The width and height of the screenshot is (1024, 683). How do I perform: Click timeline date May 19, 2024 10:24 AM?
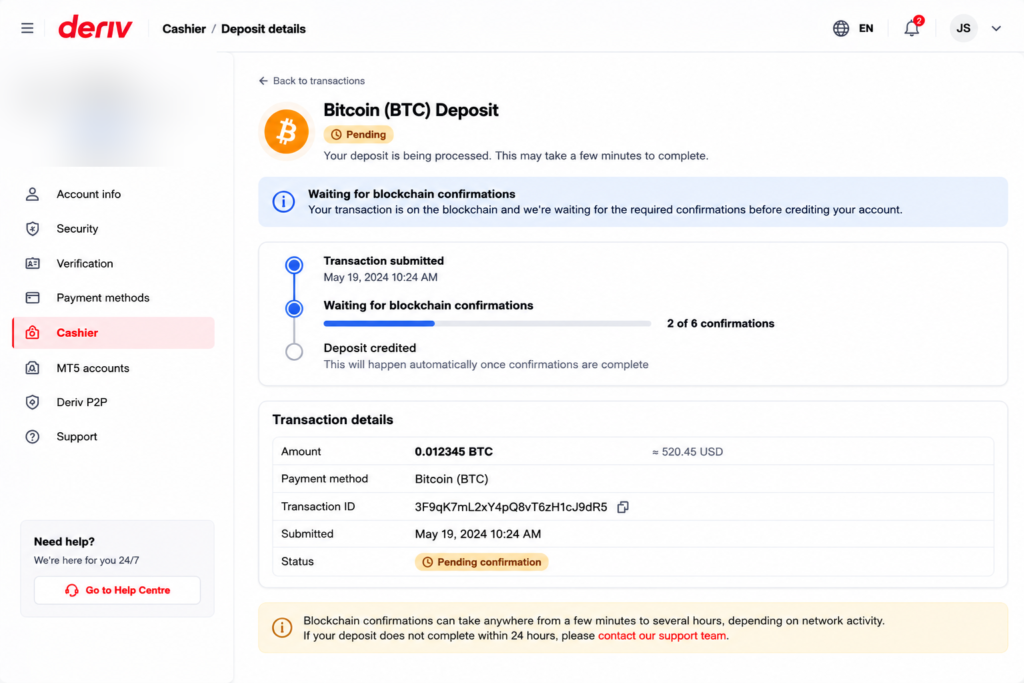(x=381, y=278)
